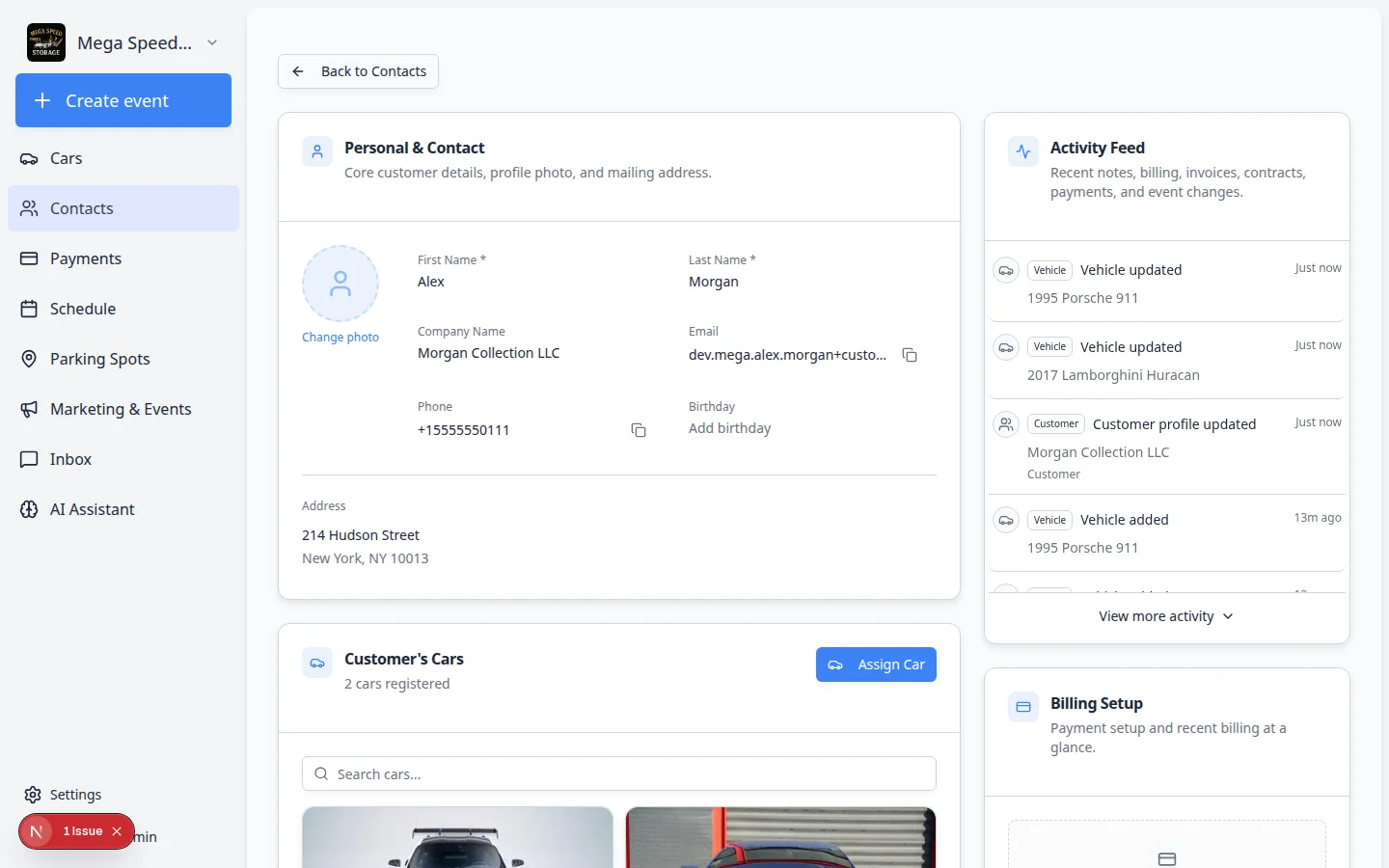Click the profile photo placeholder avatar
The width and height of the screenshot is (1389, 868).
pyautogui.click(x=340, y=284)
